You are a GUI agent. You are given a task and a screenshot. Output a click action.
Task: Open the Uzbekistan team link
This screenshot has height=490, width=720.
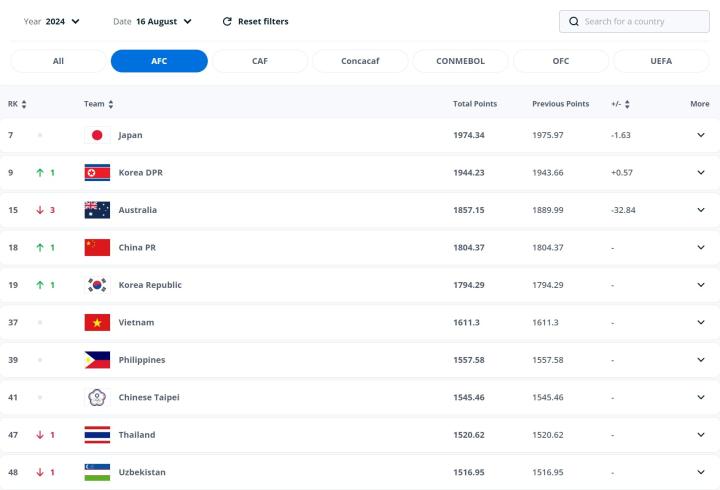tap(141, 472)
